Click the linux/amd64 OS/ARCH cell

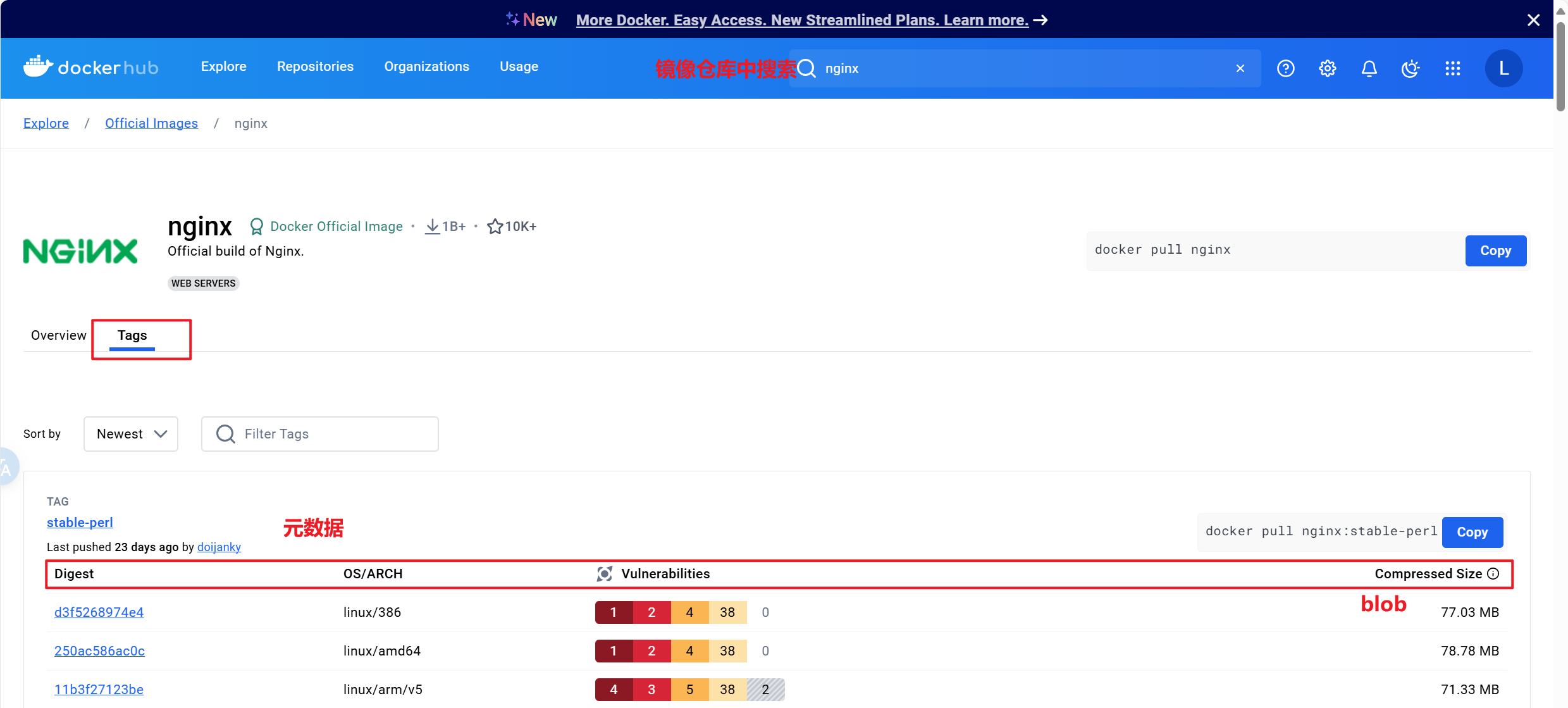click(x=382, y=651)
